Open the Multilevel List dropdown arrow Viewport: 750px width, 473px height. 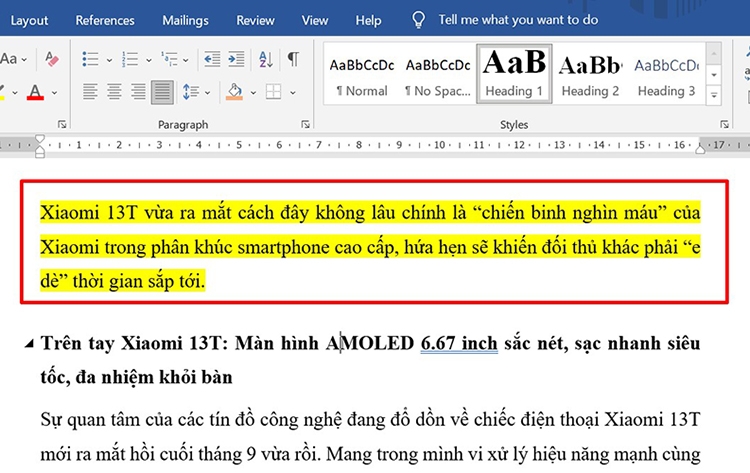(x=186, y=60)
